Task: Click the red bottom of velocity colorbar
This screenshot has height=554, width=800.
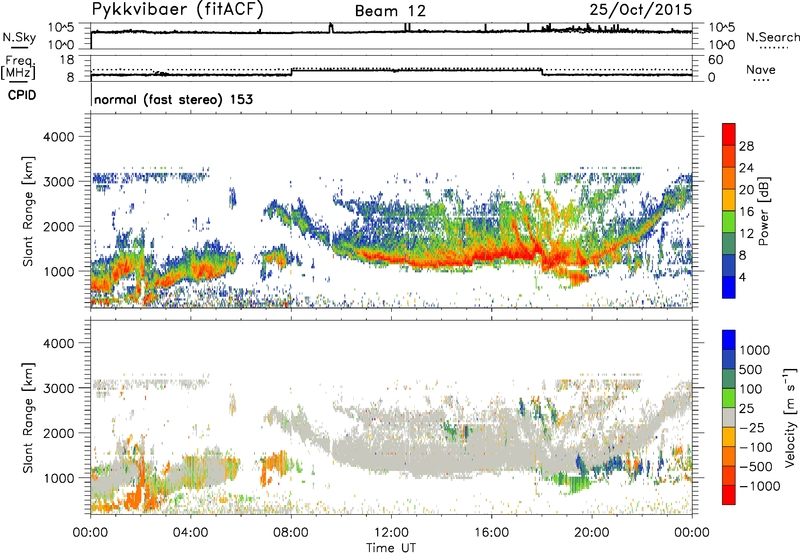Action: [729, 495]
